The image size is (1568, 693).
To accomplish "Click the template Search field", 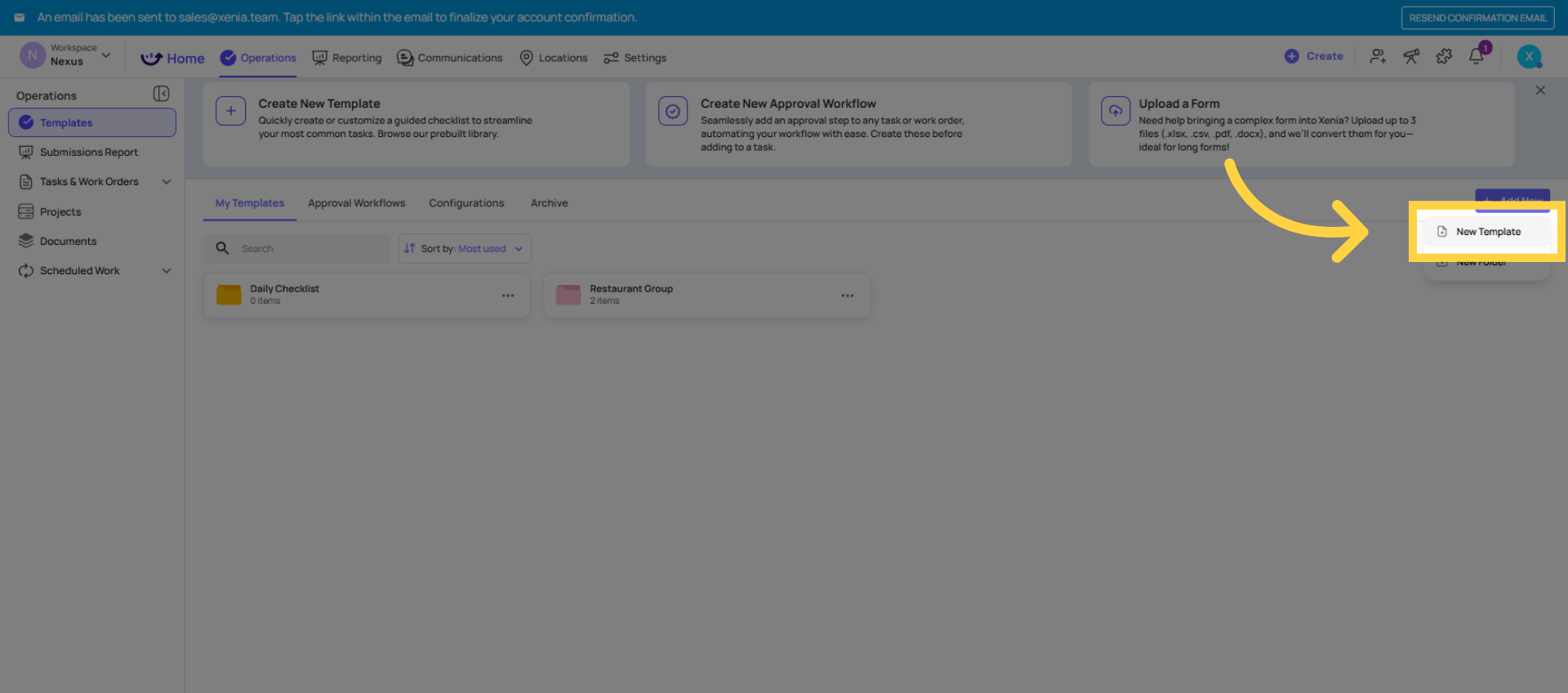I will (x=296, y=248).
